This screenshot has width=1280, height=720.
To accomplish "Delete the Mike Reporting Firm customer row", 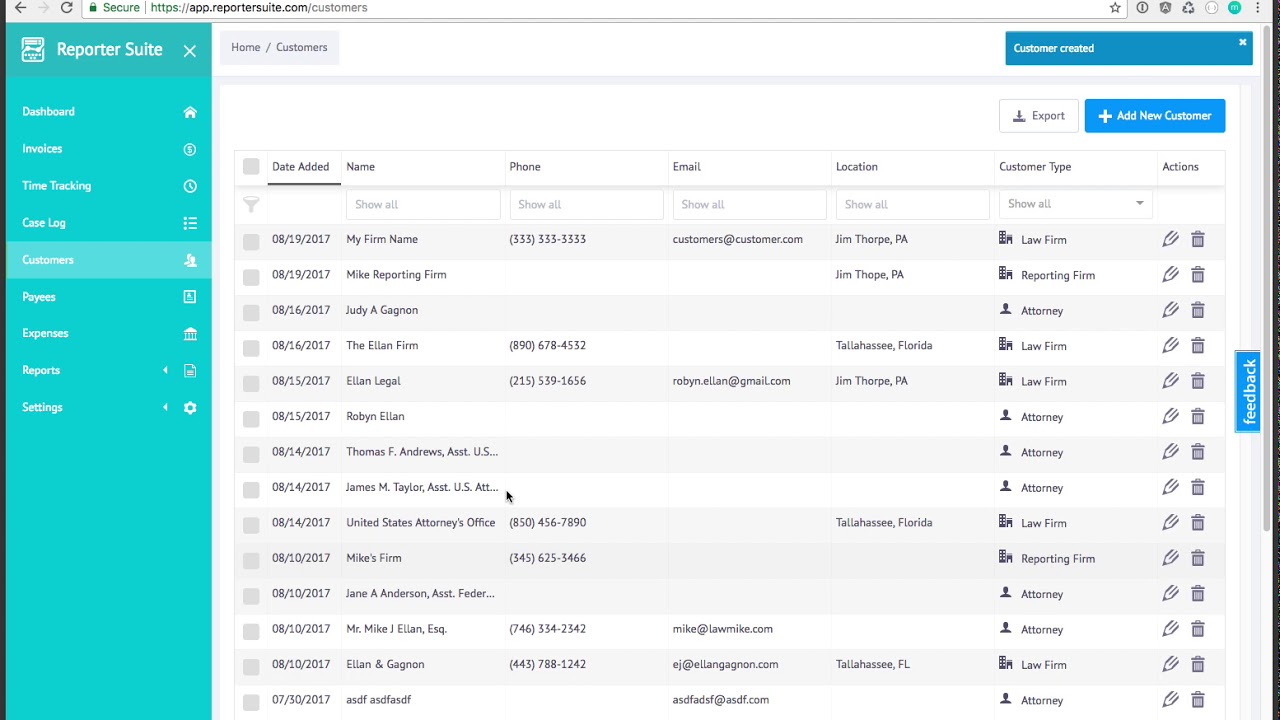I will (1197, 275).
